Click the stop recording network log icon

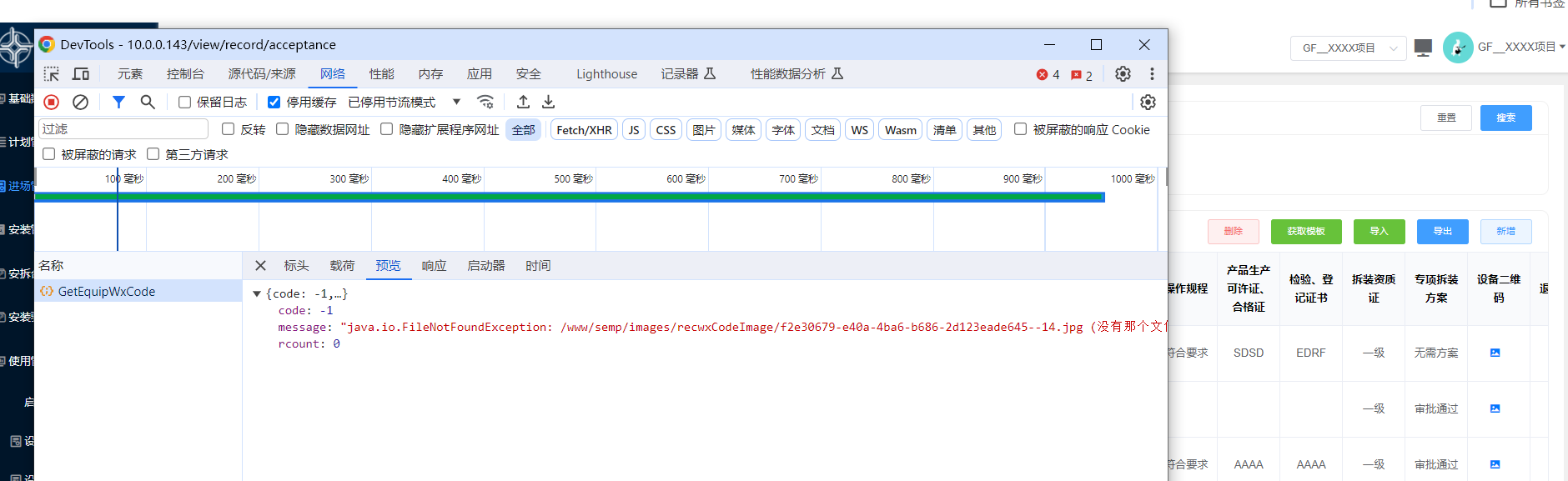pos(52,102)
